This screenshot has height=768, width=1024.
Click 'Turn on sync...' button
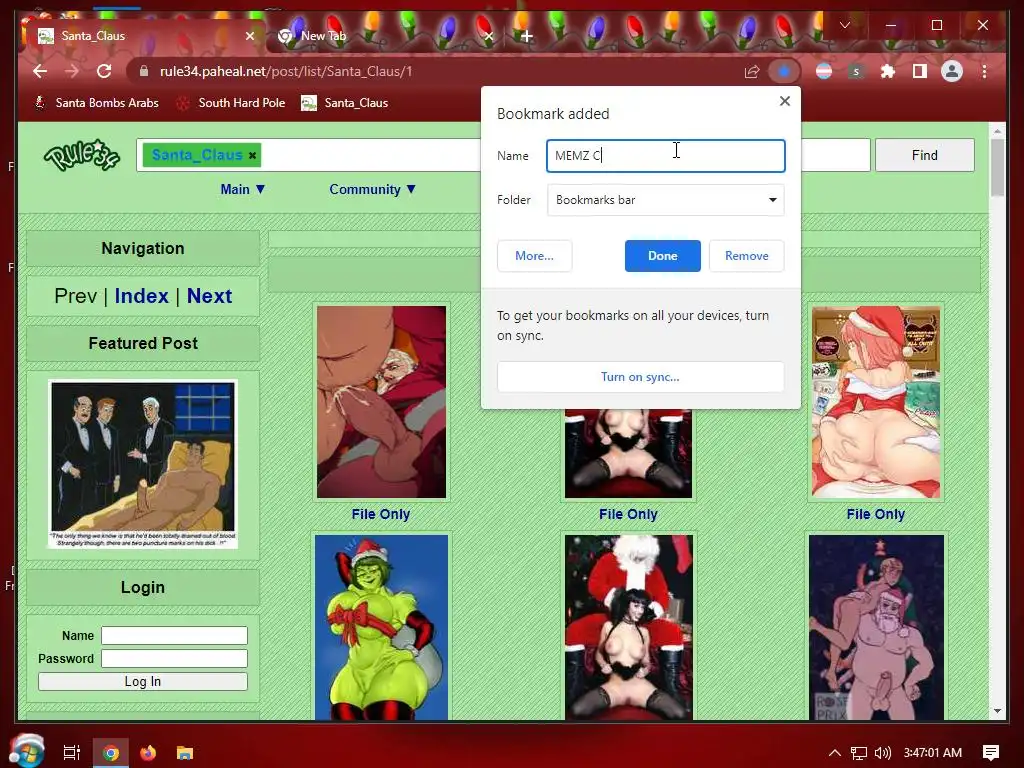click(x=640, y=377)
